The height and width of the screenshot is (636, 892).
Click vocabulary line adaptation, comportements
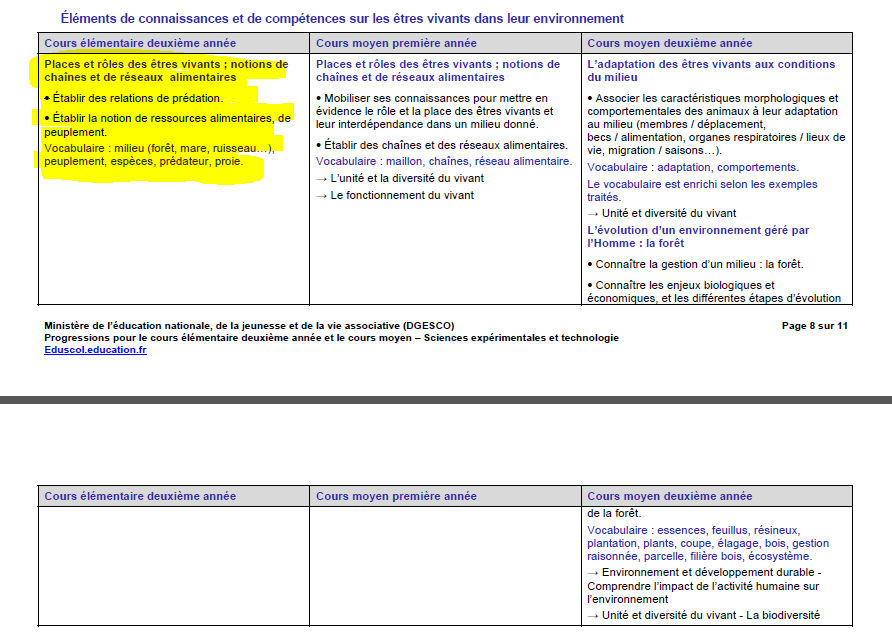click(692, 167)
